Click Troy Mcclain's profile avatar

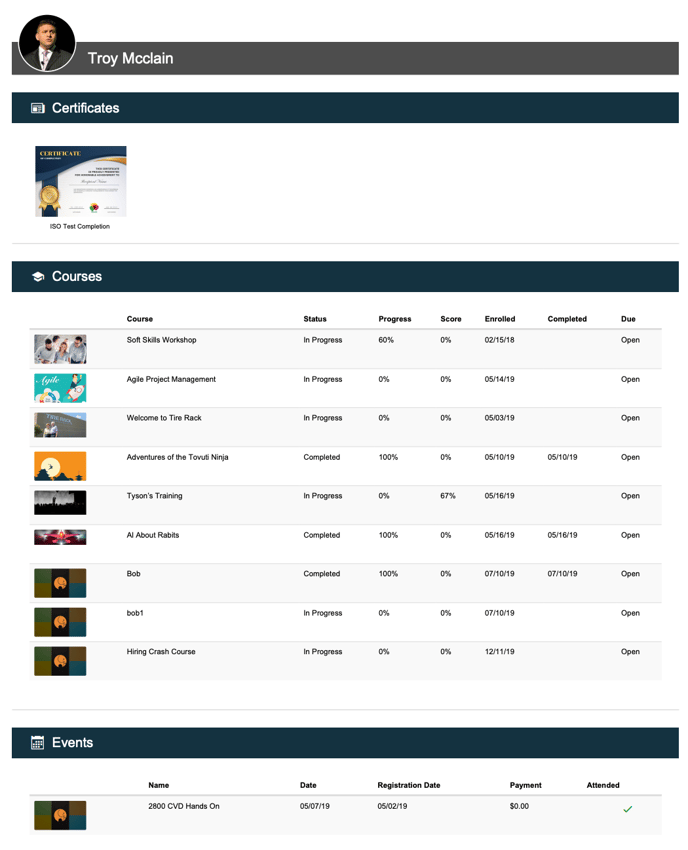47,44
